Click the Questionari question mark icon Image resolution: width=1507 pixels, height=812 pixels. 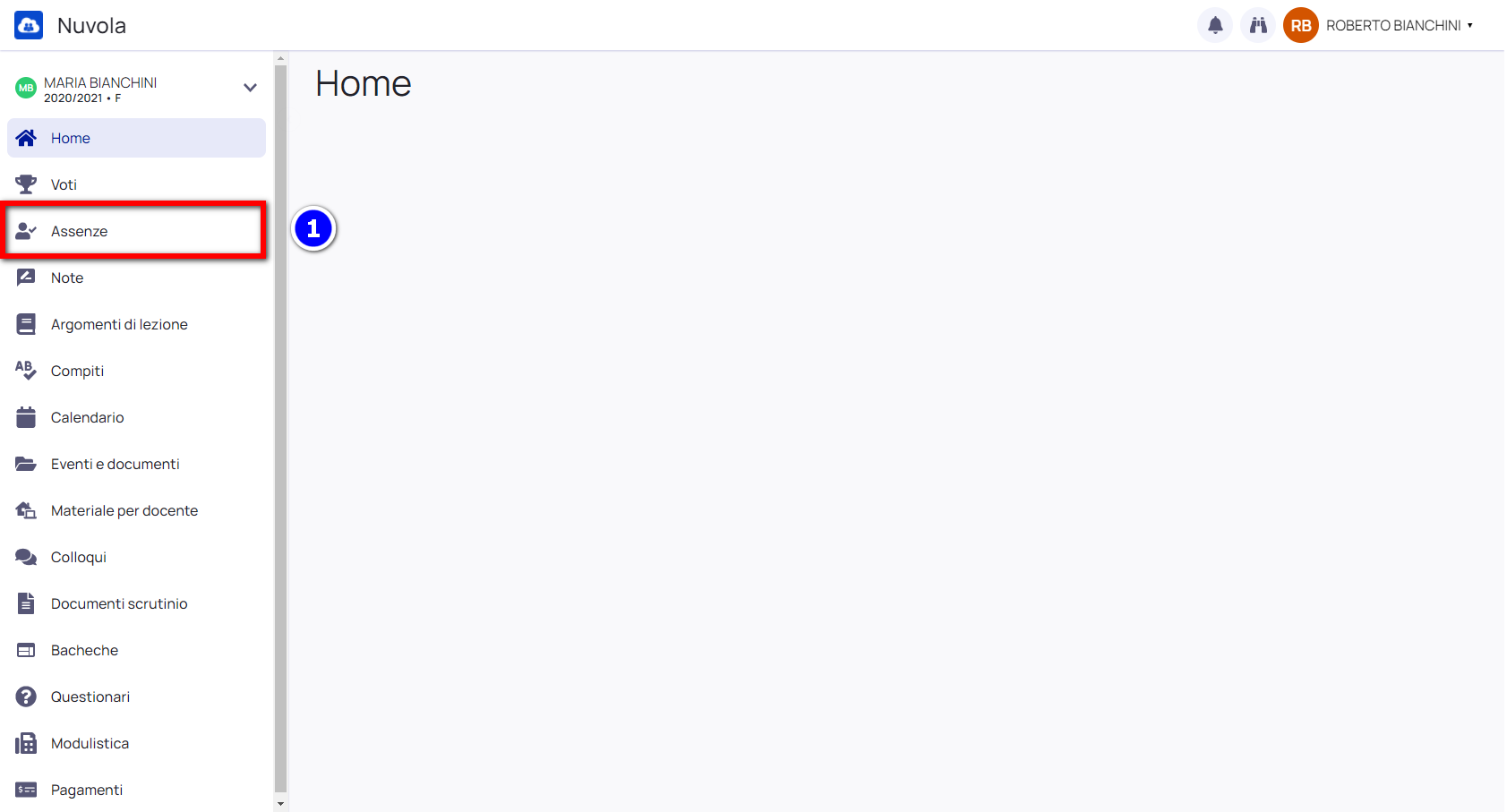[26, 697]
